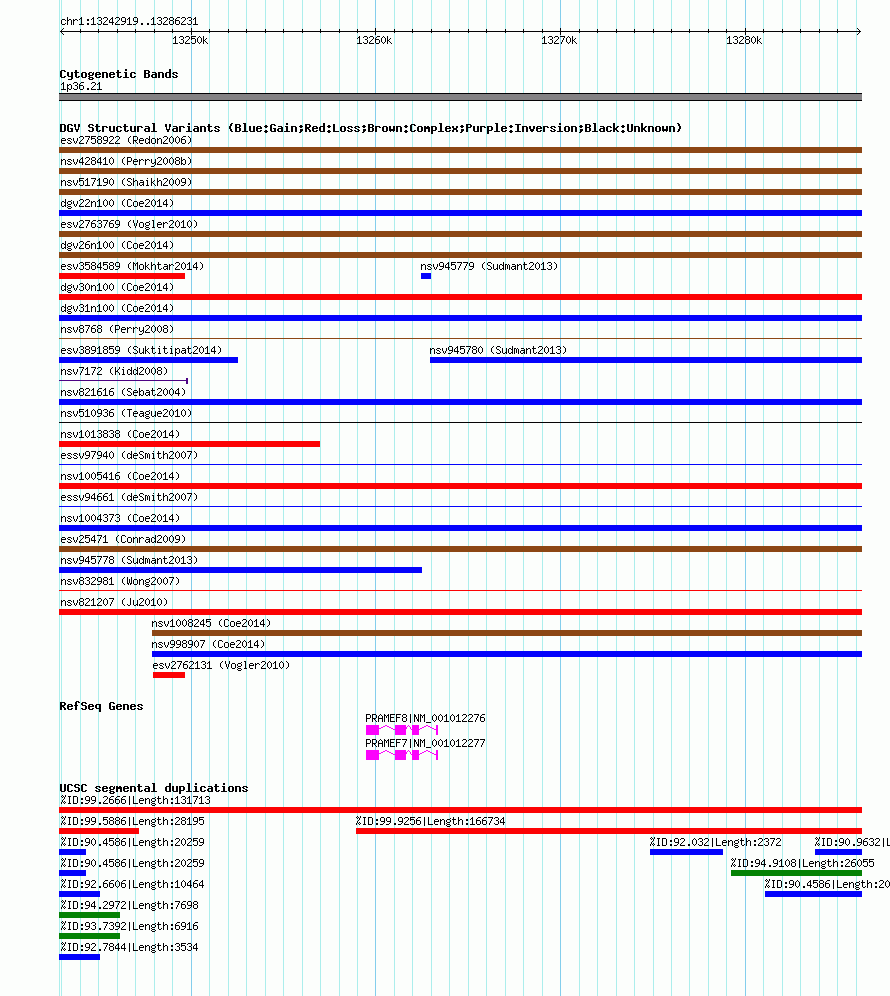Viewport: 890px width, 996px height.
Task: Click the 1p36.21 band label
Action: pyautogui.click(x=81, y=86)
